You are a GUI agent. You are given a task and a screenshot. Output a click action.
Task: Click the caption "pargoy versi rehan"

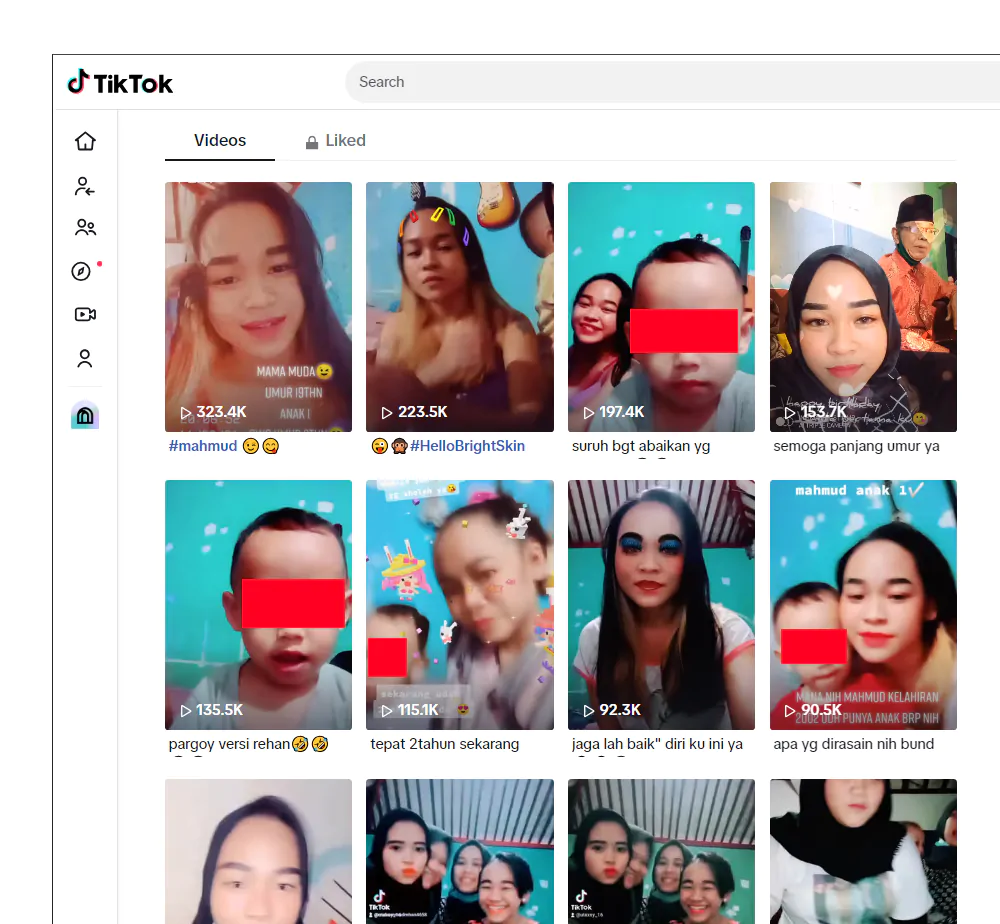pos(230,744)
